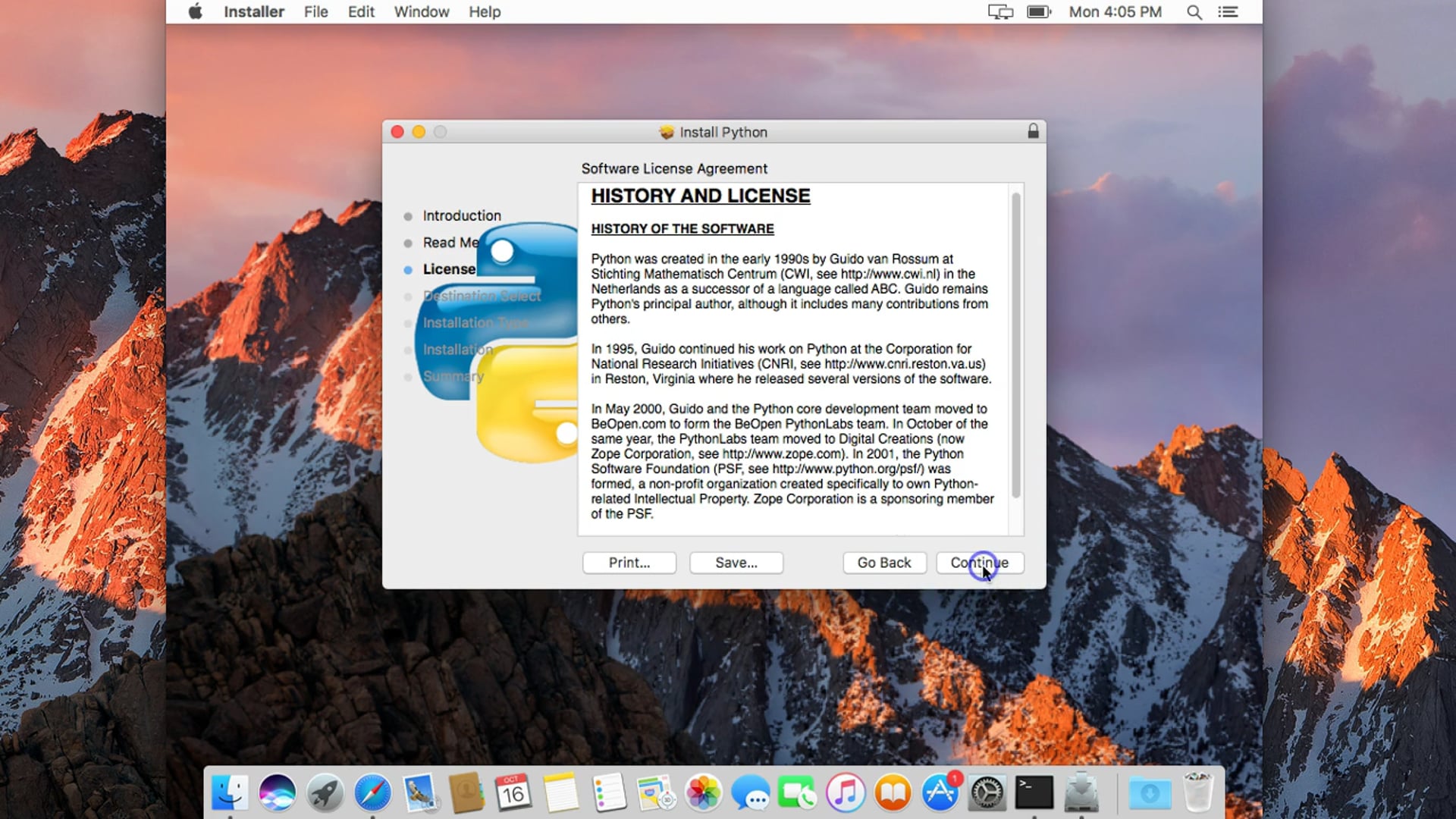Open iTunes from the Dock

pyautogui.click(x=846, y=792)
